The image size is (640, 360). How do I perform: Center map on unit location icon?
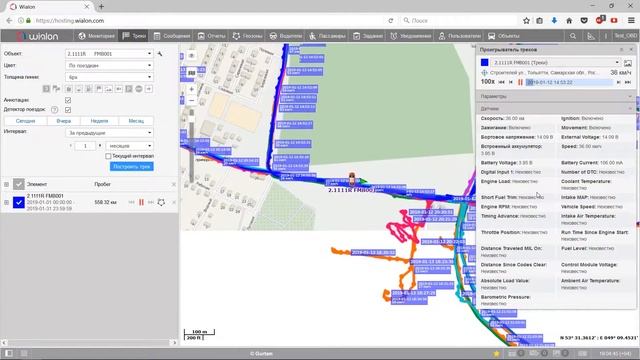click(484, 73)
